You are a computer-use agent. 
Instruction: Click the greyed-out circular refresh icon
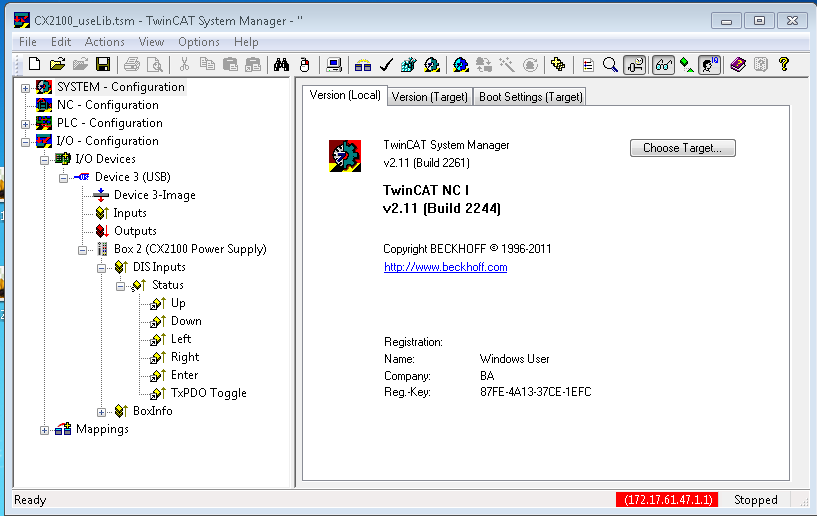(x=530, y=65)
